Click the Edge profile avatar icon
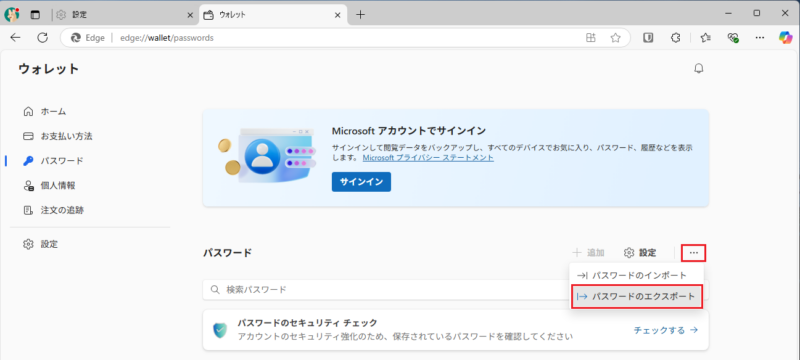Image resolution: width=800 pixels, height=360 pixels. pos(12,14)
